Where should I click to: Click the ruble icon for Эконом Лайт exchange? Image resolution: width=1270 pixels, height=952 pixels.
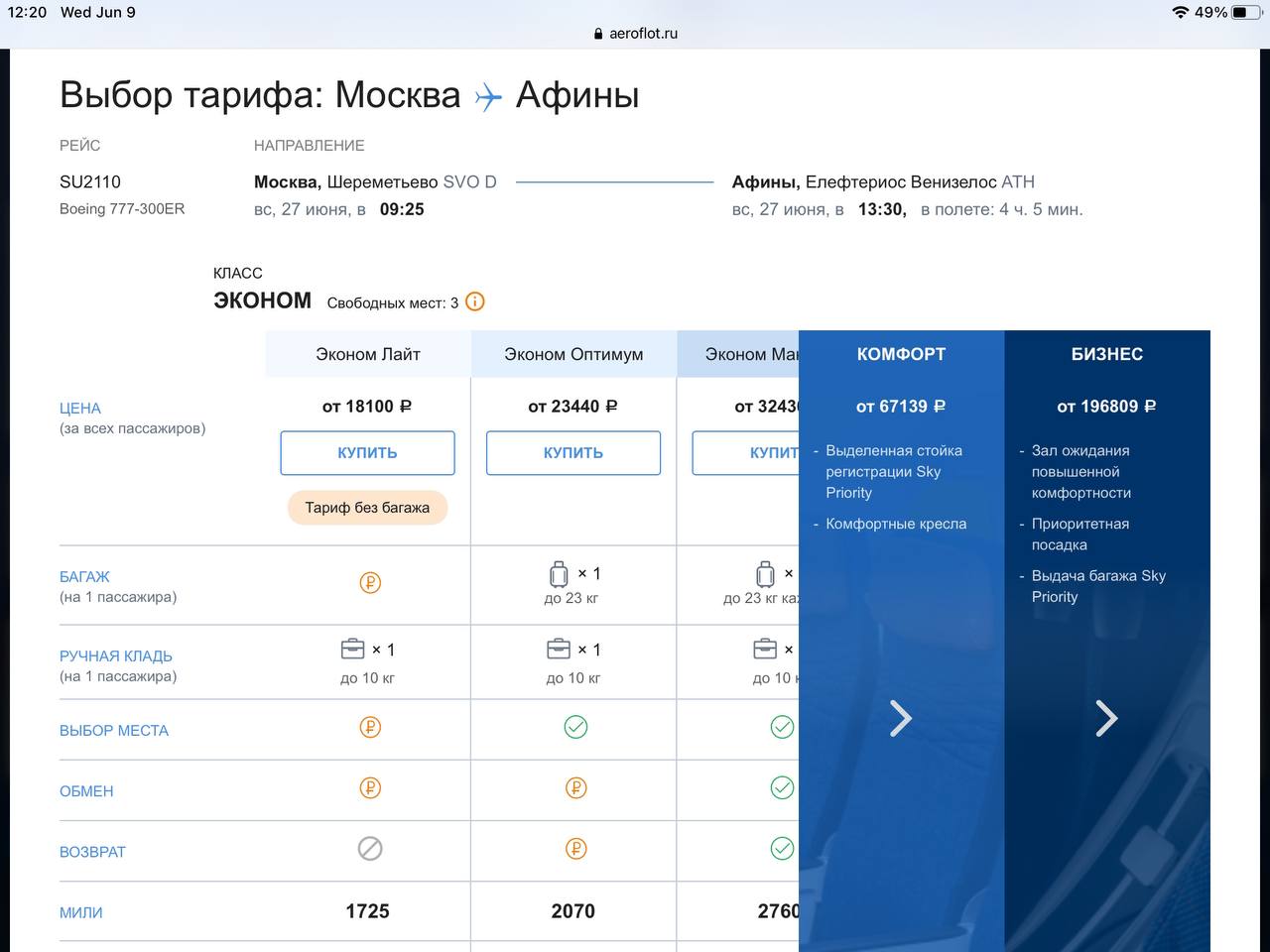click(370, 788)
